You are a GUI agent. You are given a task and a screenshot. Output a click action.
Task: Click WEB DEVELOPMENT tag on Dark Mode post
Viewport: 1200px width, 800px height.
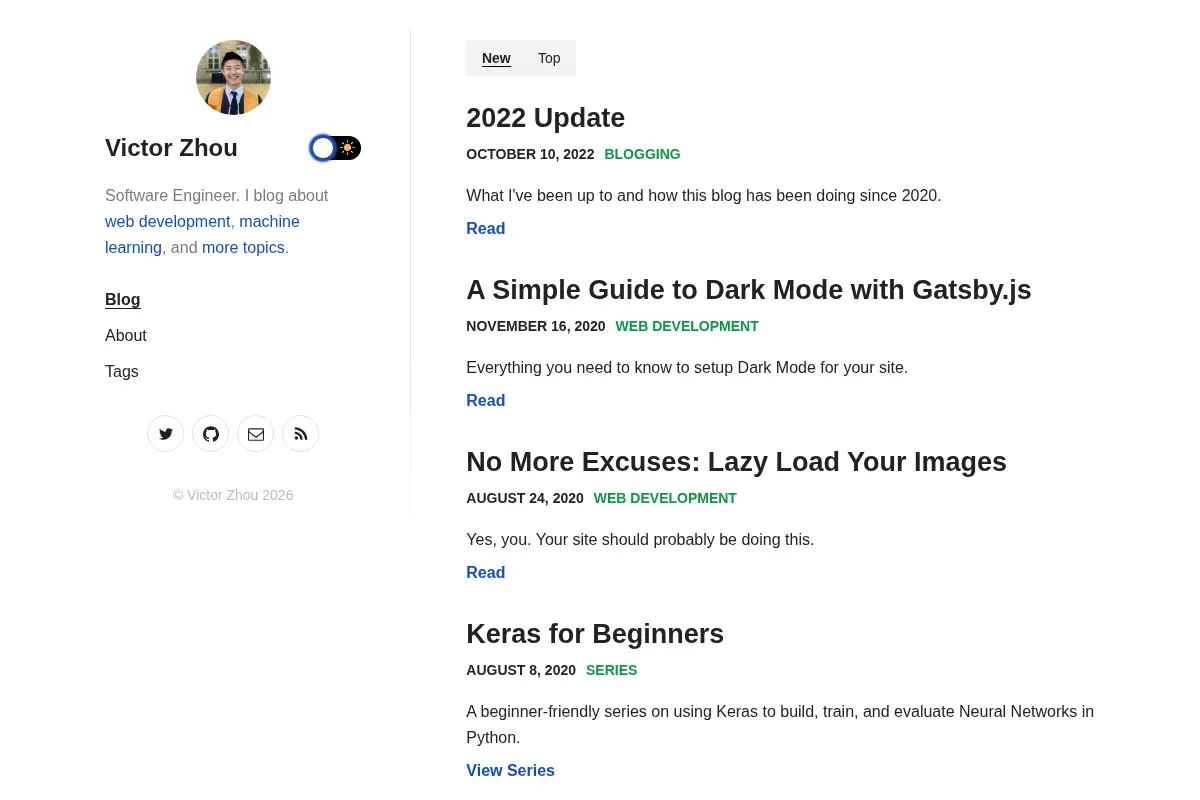[687, 326]
